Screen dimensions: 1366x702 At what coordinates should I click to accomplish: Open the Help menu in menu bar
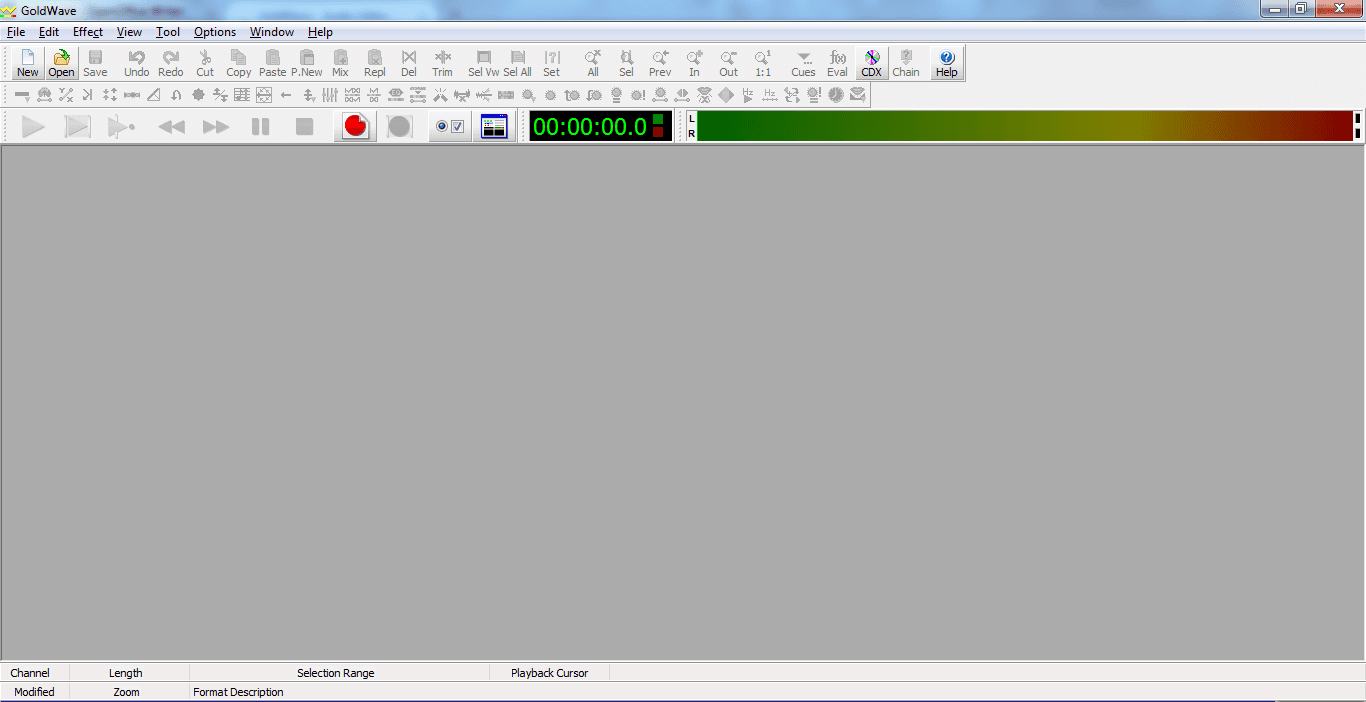click(320, 32)
